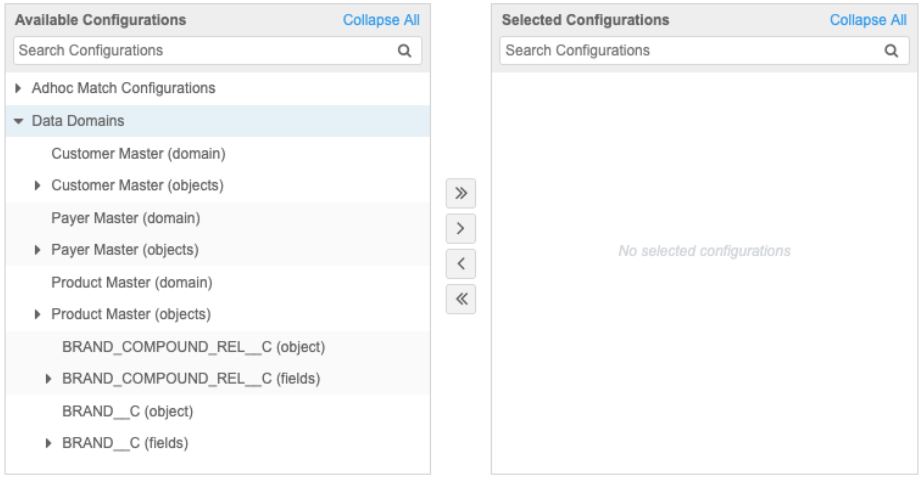Click the move selected left arrow button

pos(460,264)
